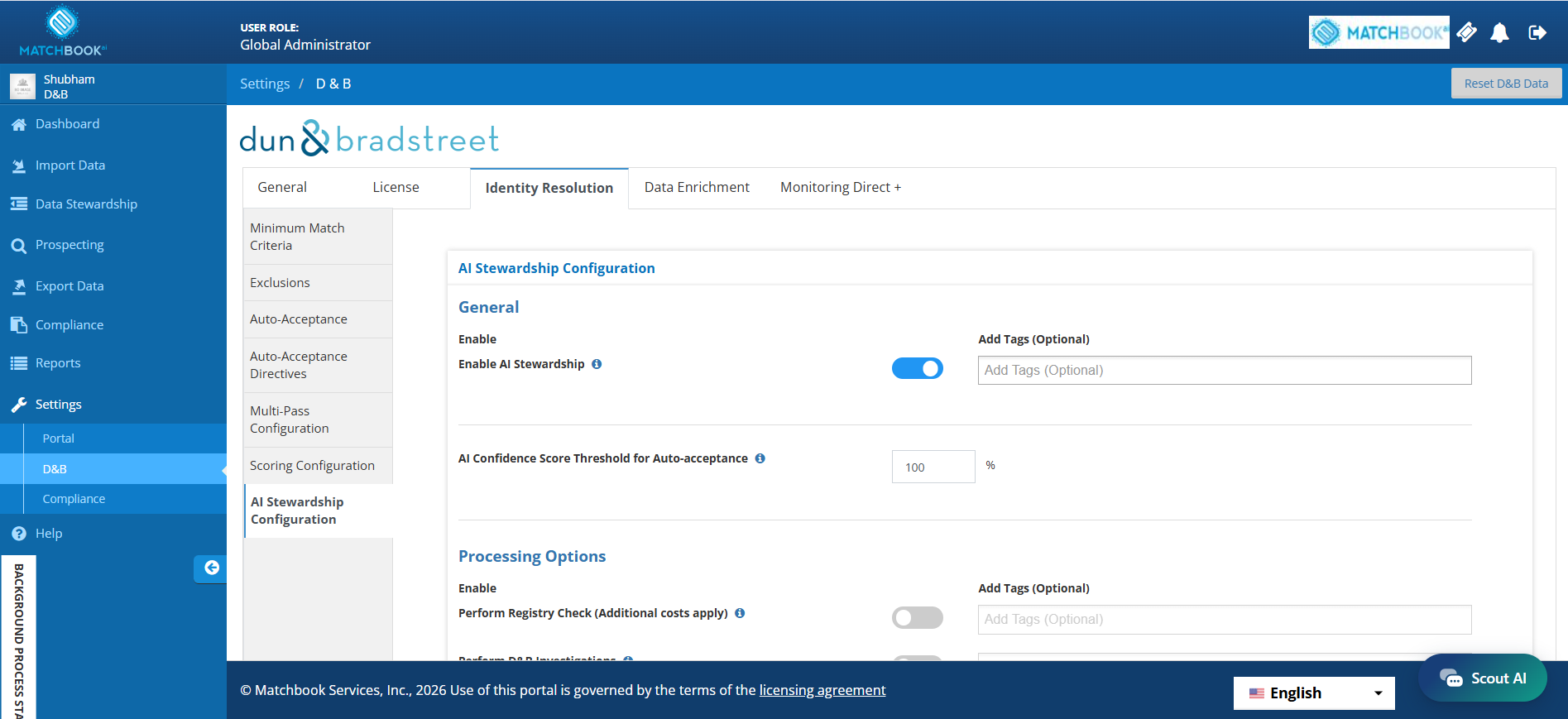Click the Export Data icon
The height and width of the screenshot is (719, 1568).
coord(18,286)
